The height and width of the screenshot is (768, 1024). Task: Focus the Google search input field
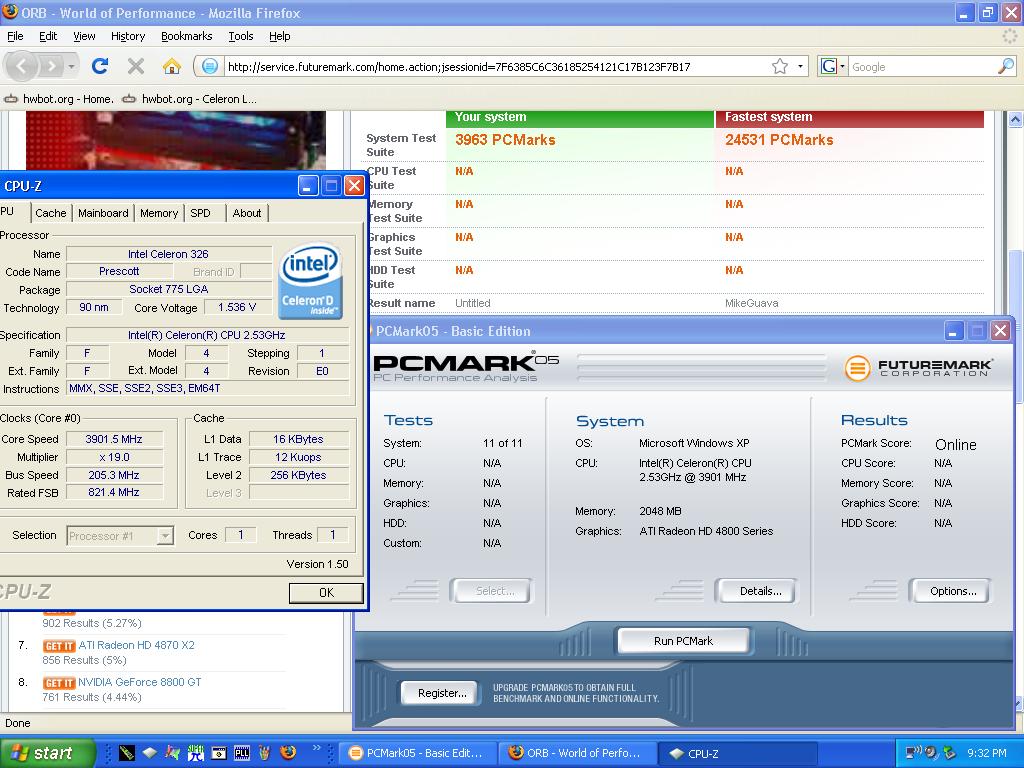[923, 67]
